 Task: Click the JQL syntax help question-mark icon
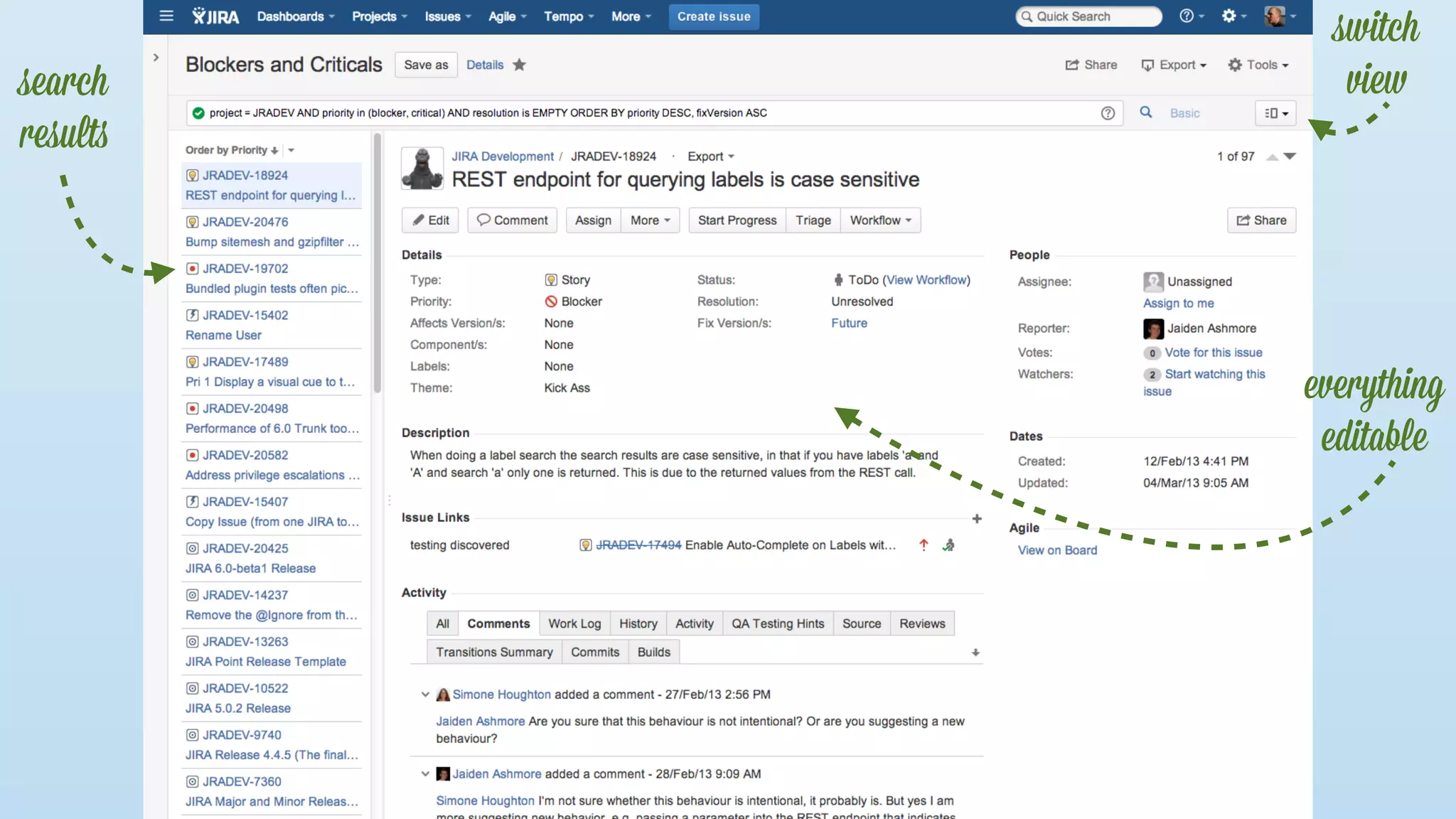tap(1107, 113)
